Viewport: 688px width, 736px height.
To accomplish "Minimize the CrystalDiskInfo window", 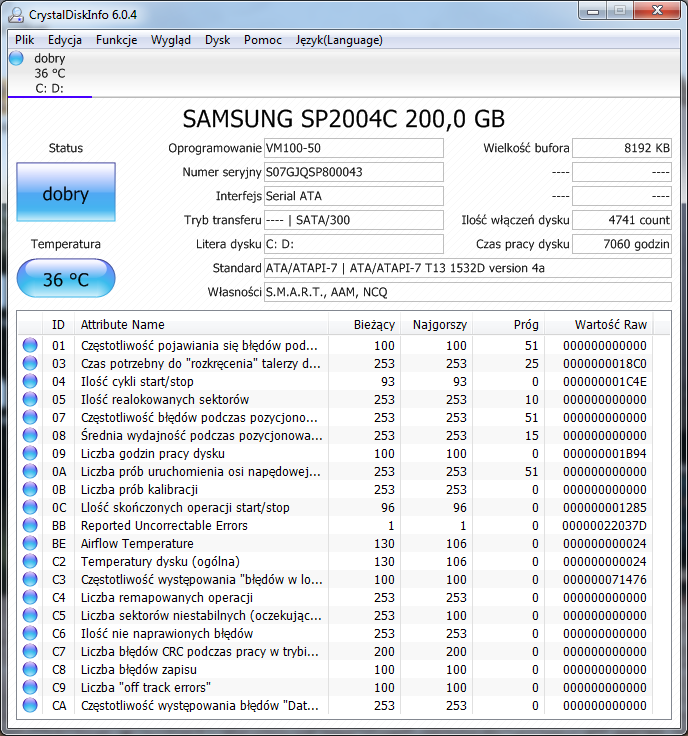I will [593, 11].
